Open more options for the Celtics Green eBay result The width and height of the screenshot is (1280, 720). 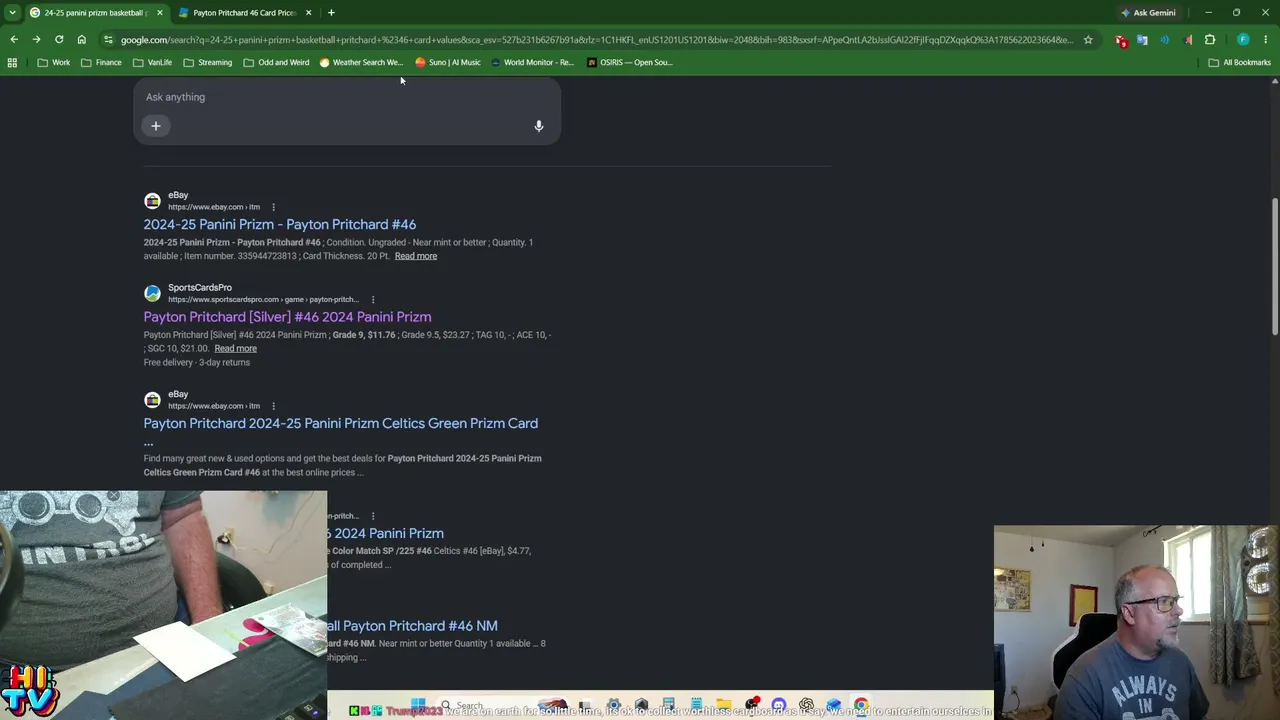pyautogui.click(x=273, y=406)
